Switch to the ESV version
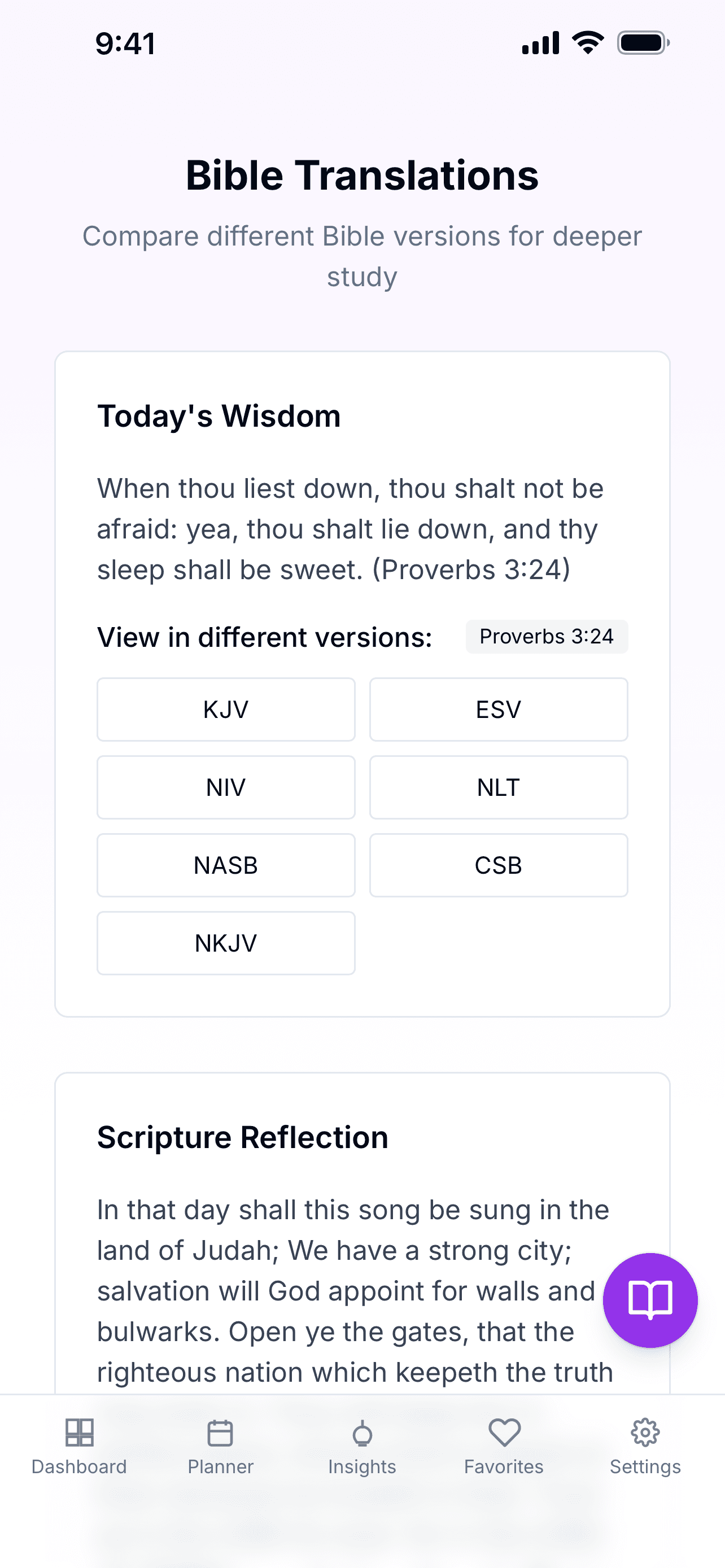The image size is (725, 1568). [x=499, y=709]
